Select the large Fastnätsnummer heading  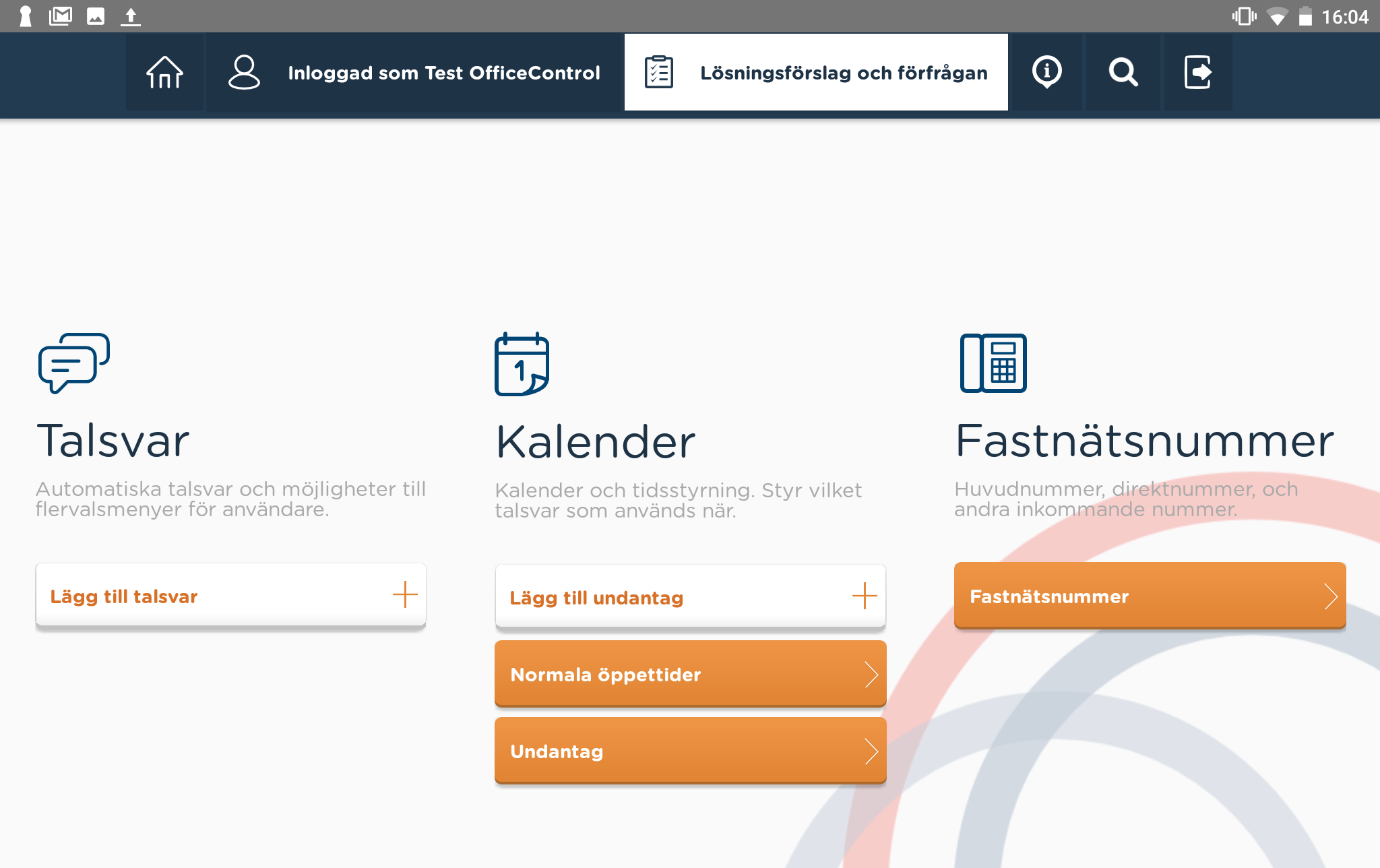coord(1145,441)
